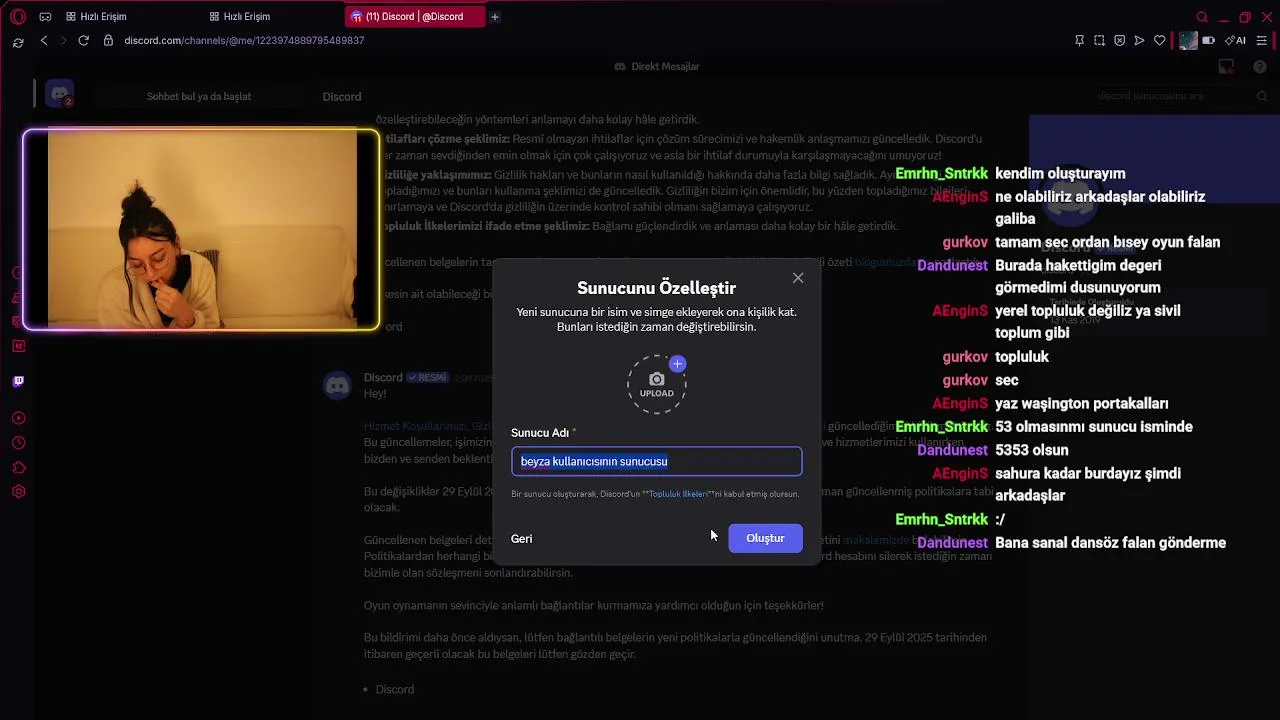Click the profile wallpaper thumbnail in toolbar
The image size is (1280, 720).
[x=1188, y=41]
